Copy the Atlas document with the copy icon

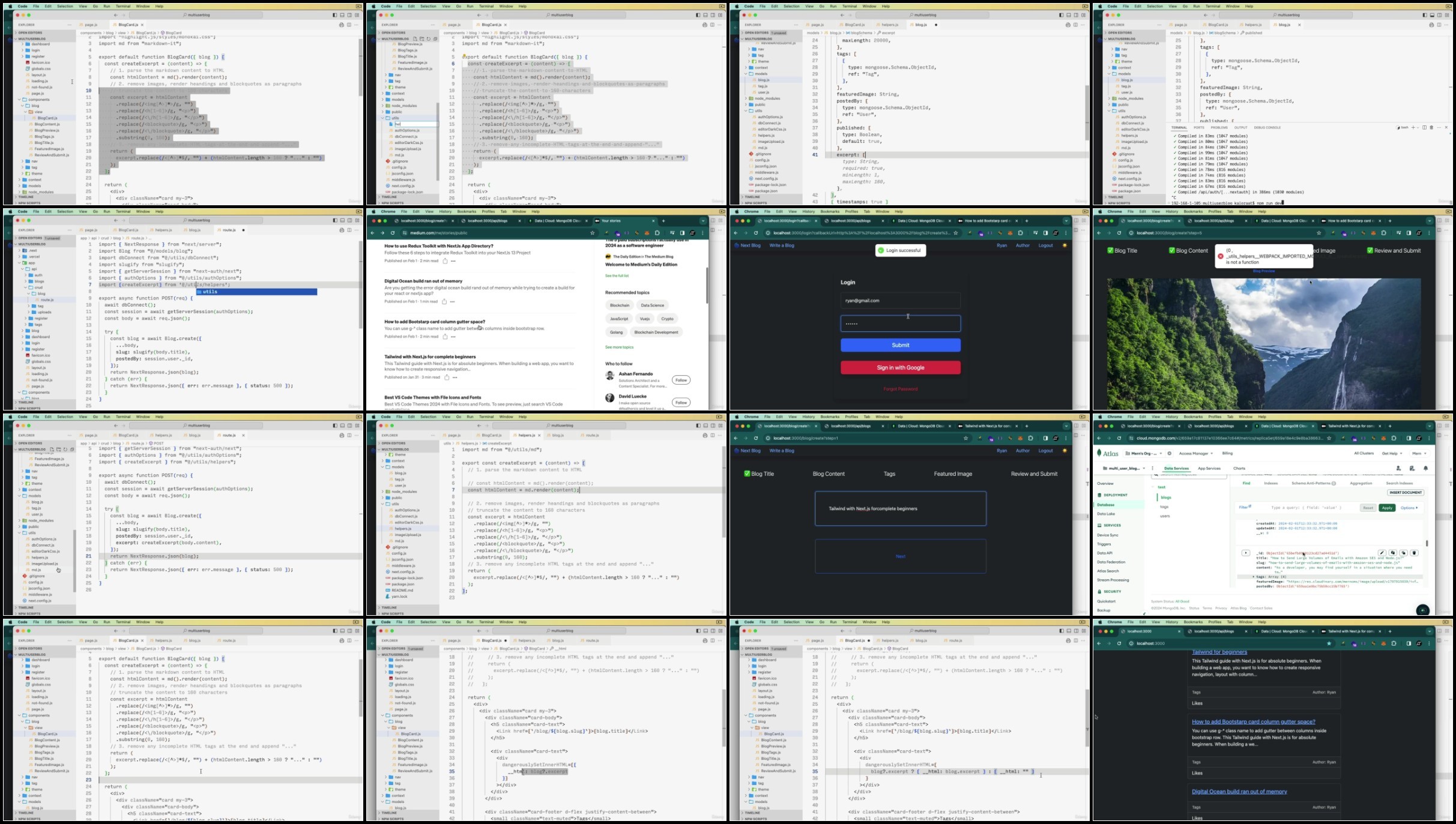[x=1393, y=553]
